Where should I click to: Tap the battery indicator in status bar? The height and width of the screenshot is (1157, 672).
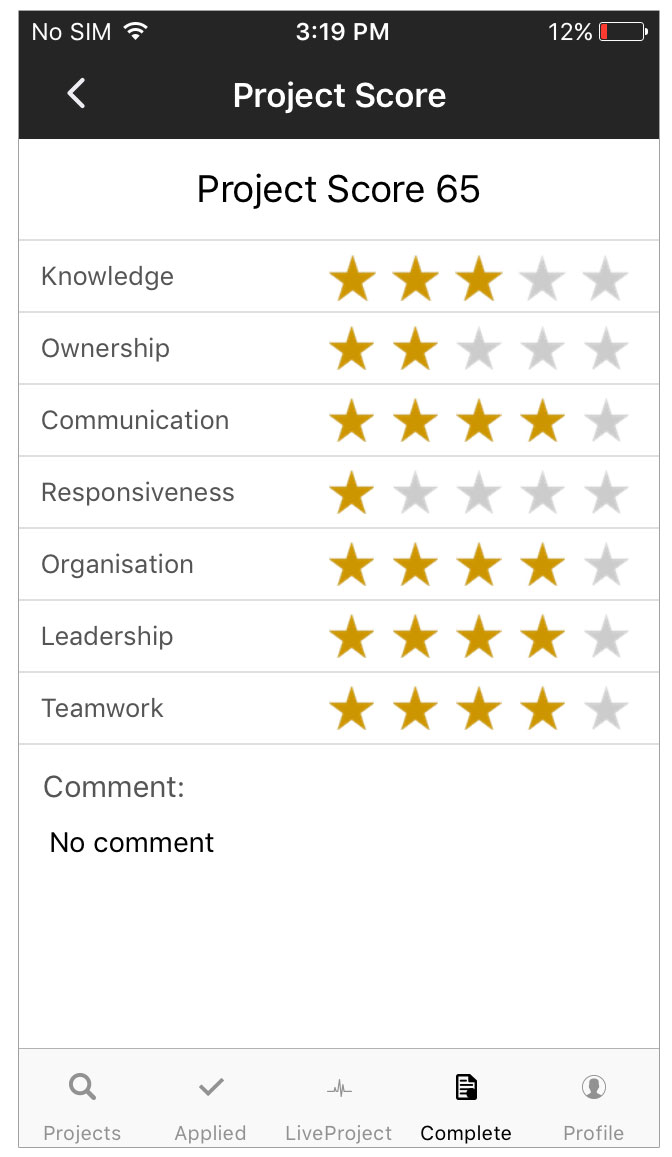pos(622,32)
